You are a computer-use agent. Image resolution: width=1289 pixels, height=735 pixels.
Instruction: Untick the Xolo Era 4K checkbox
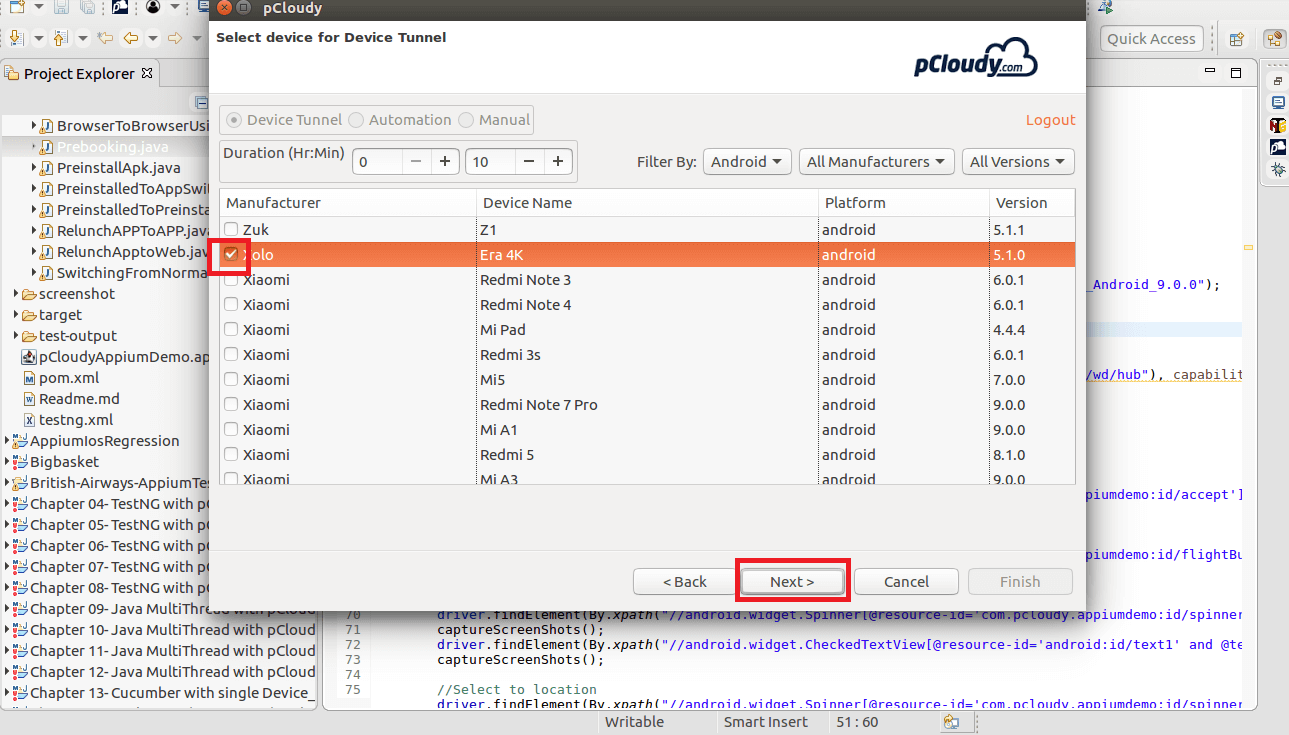pyautogui.click(x=231, y=255)
